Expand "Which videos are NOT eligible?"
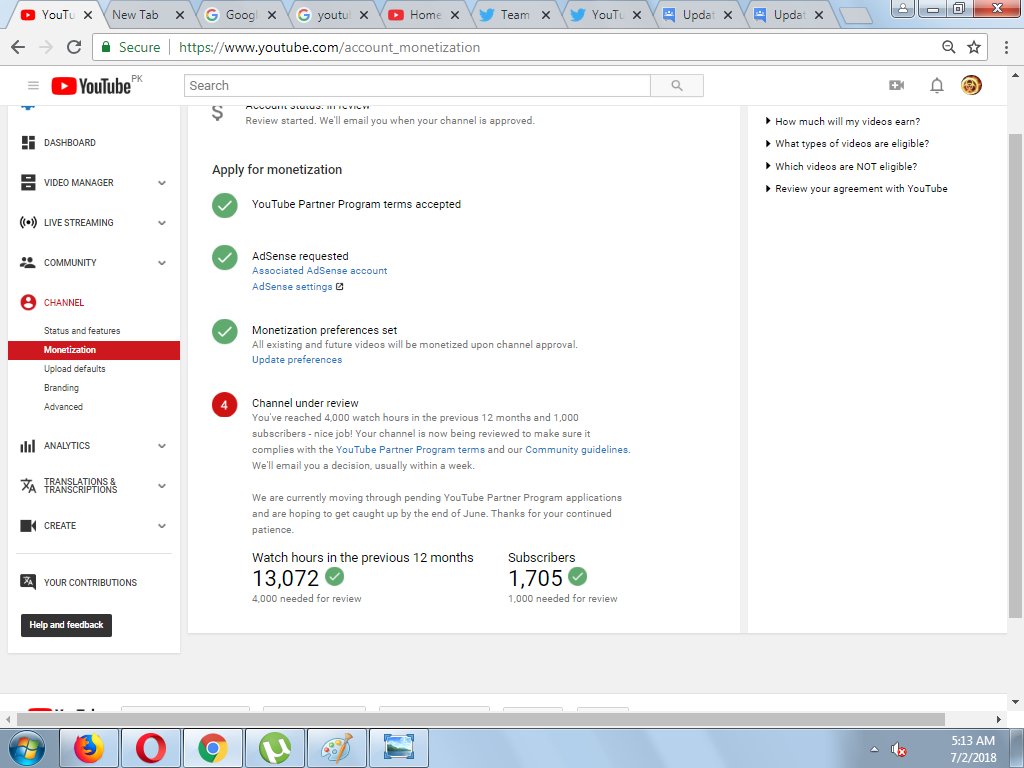This screenshot has width=1024, height=768. (x=841, y=167)
